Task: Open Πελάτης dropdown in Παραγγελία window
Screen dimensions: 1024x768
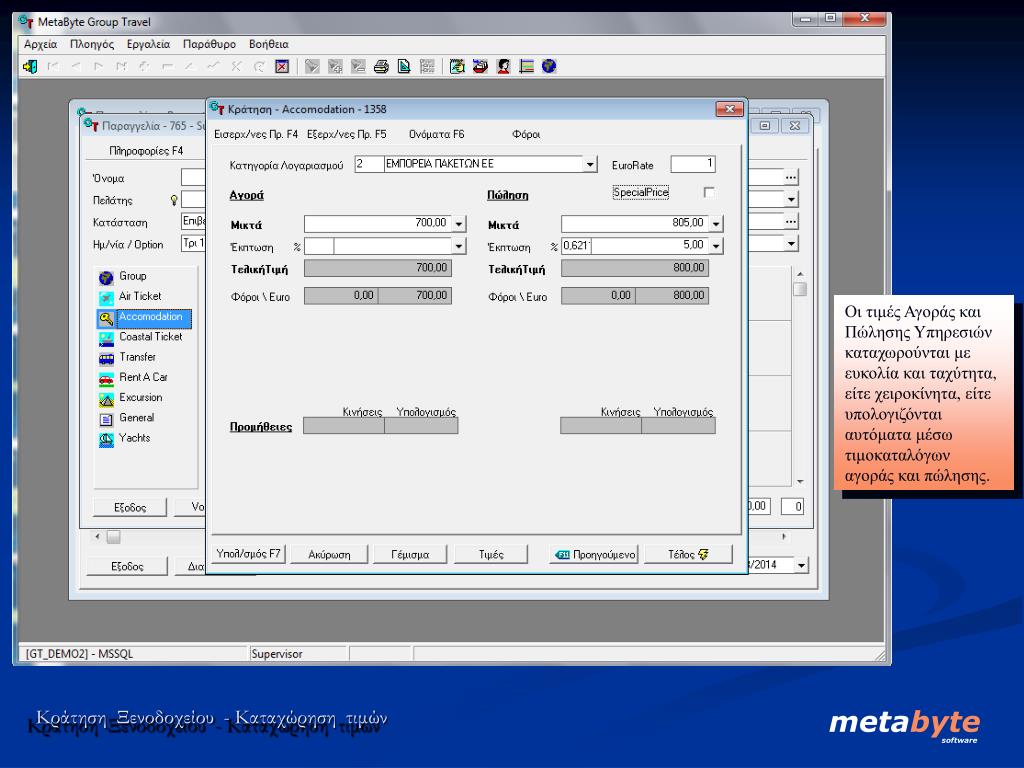Action: pyautogui.click(x=791, y=199)
